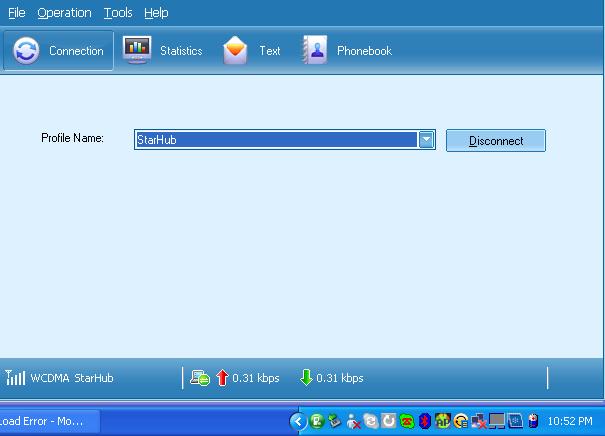Open the Tools menu
The width and height of the screenshot is (605, 436).
tap(118, 13)
